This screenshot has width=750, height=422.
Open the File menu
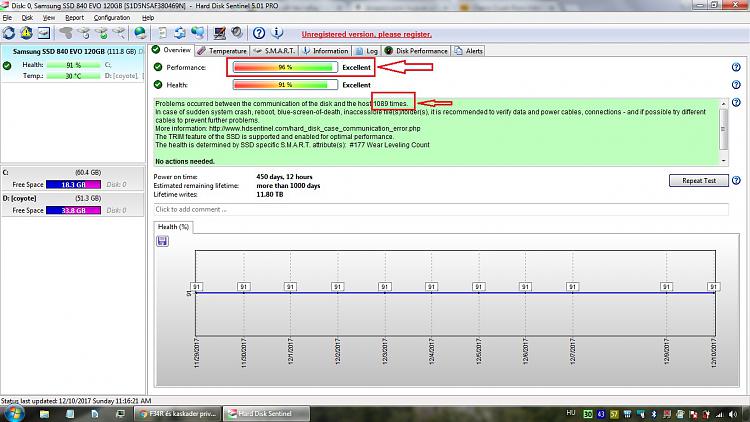(x=7, y=18)
